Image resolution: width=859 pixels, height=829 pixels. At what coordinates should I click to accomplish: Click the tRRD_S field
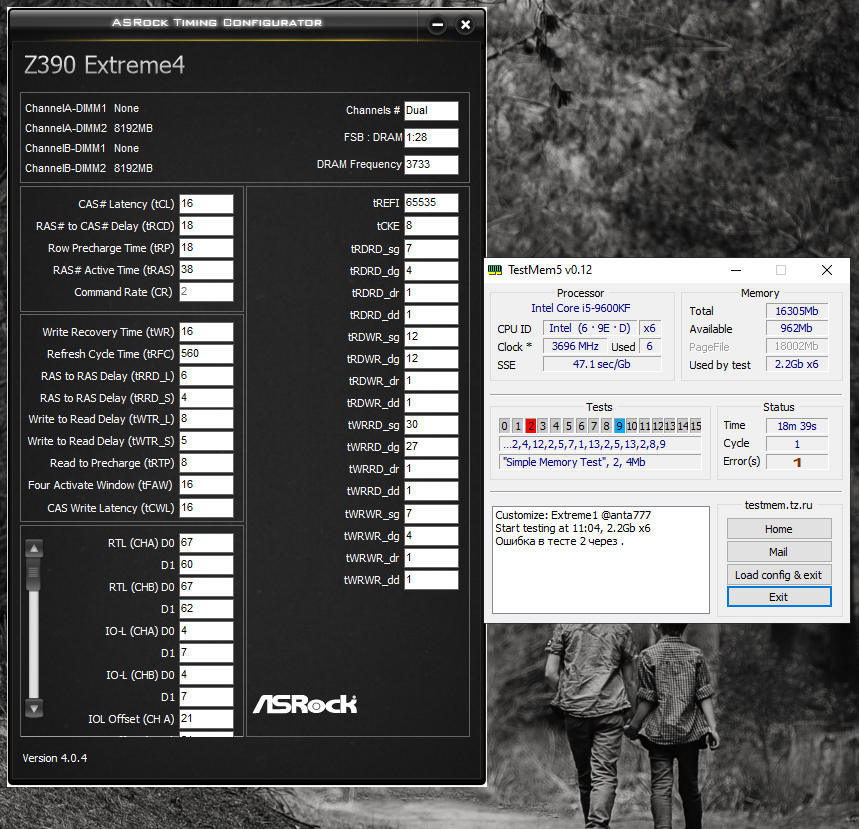pyautogui.click(x=207, y=397)
